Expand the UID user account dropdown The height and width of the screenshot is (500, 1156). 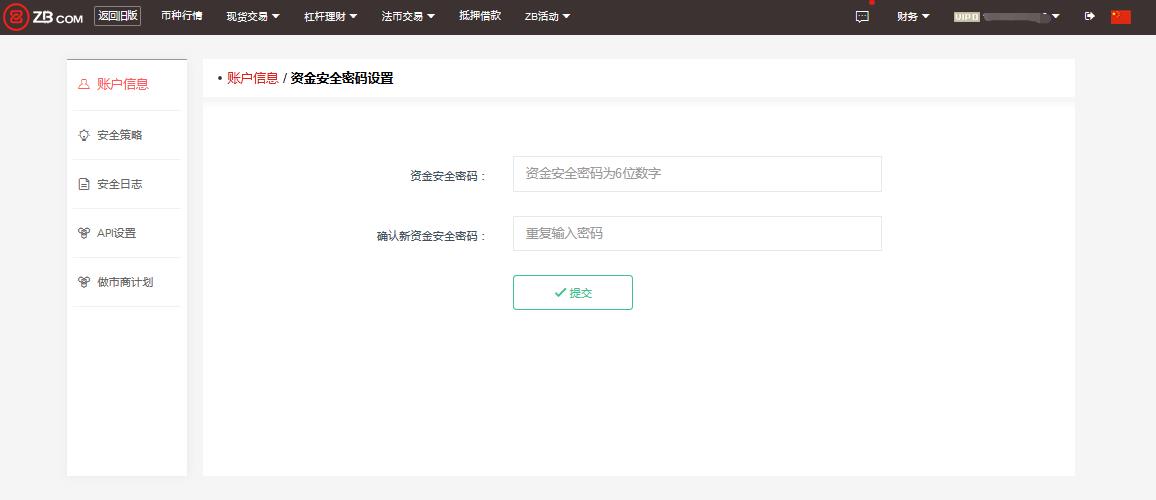coord(1006,16)
